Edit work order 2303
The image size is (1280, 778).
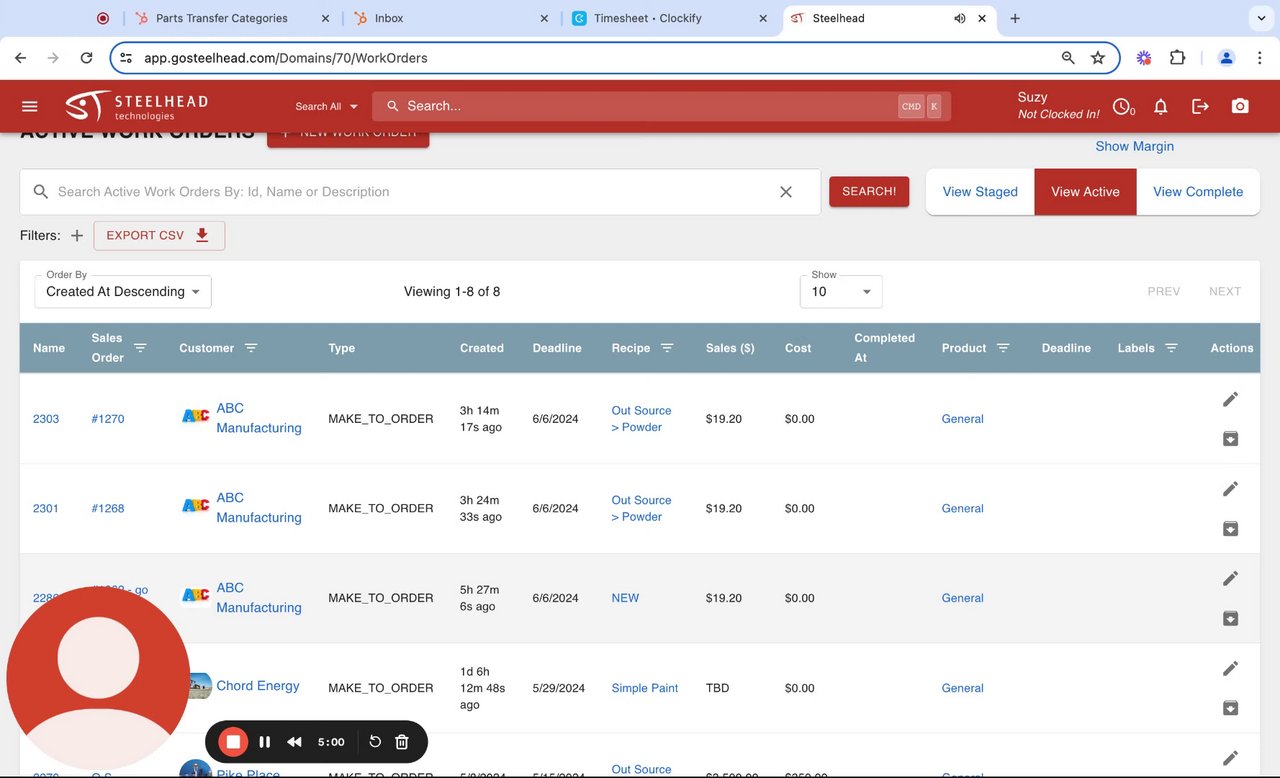[x=1231, y=399]
